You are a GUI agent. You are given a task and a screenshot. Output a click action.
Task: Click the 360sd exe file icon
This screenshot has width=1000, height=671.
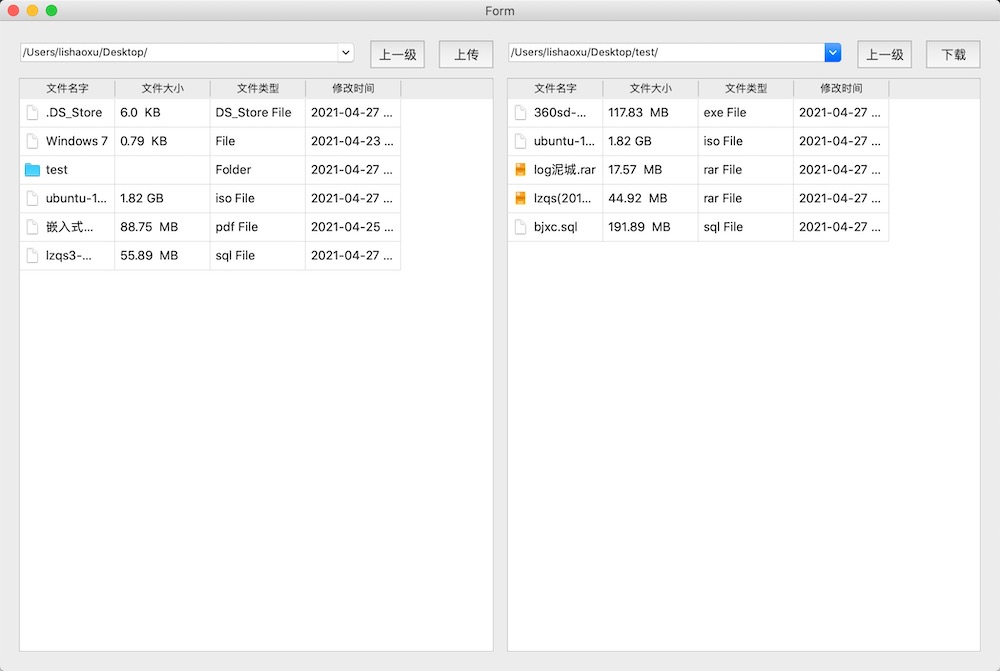[x=520, y=113]
